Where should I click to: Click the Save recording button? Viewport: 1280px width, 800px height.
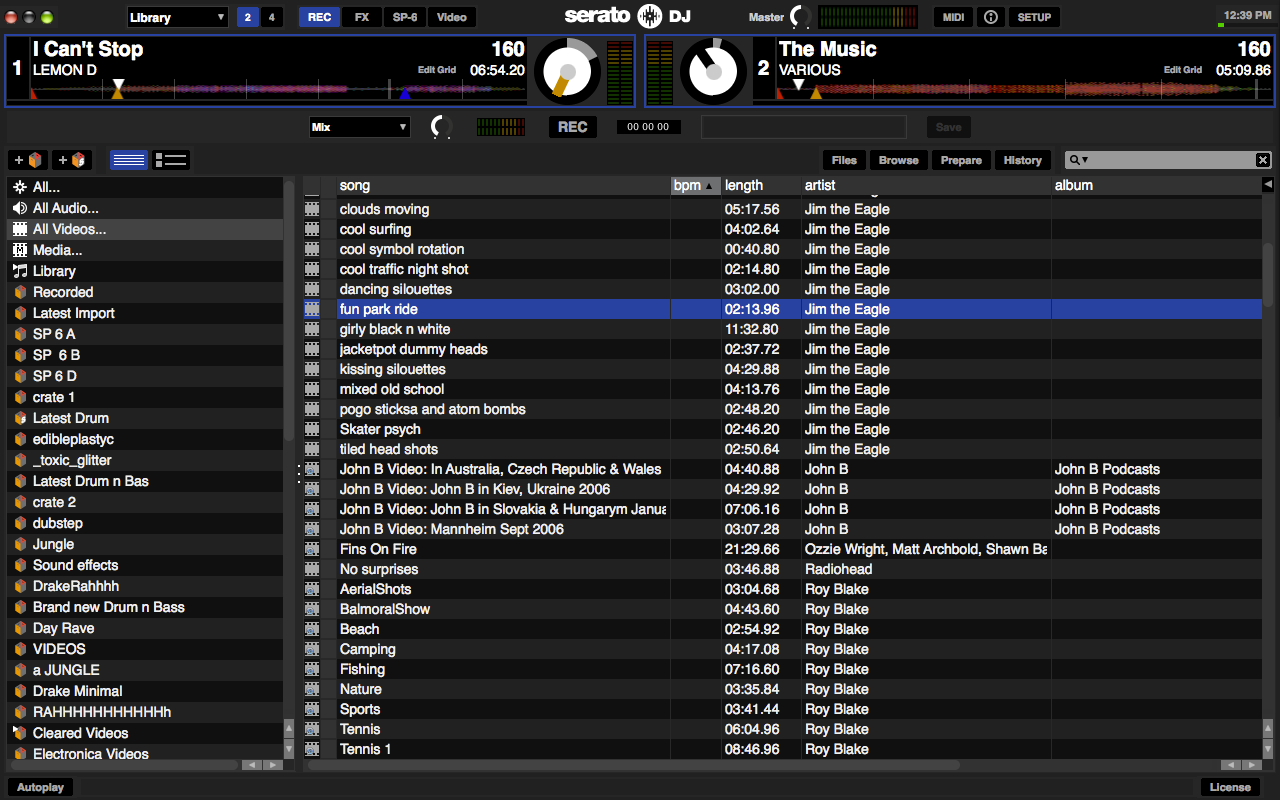[948, 127]
